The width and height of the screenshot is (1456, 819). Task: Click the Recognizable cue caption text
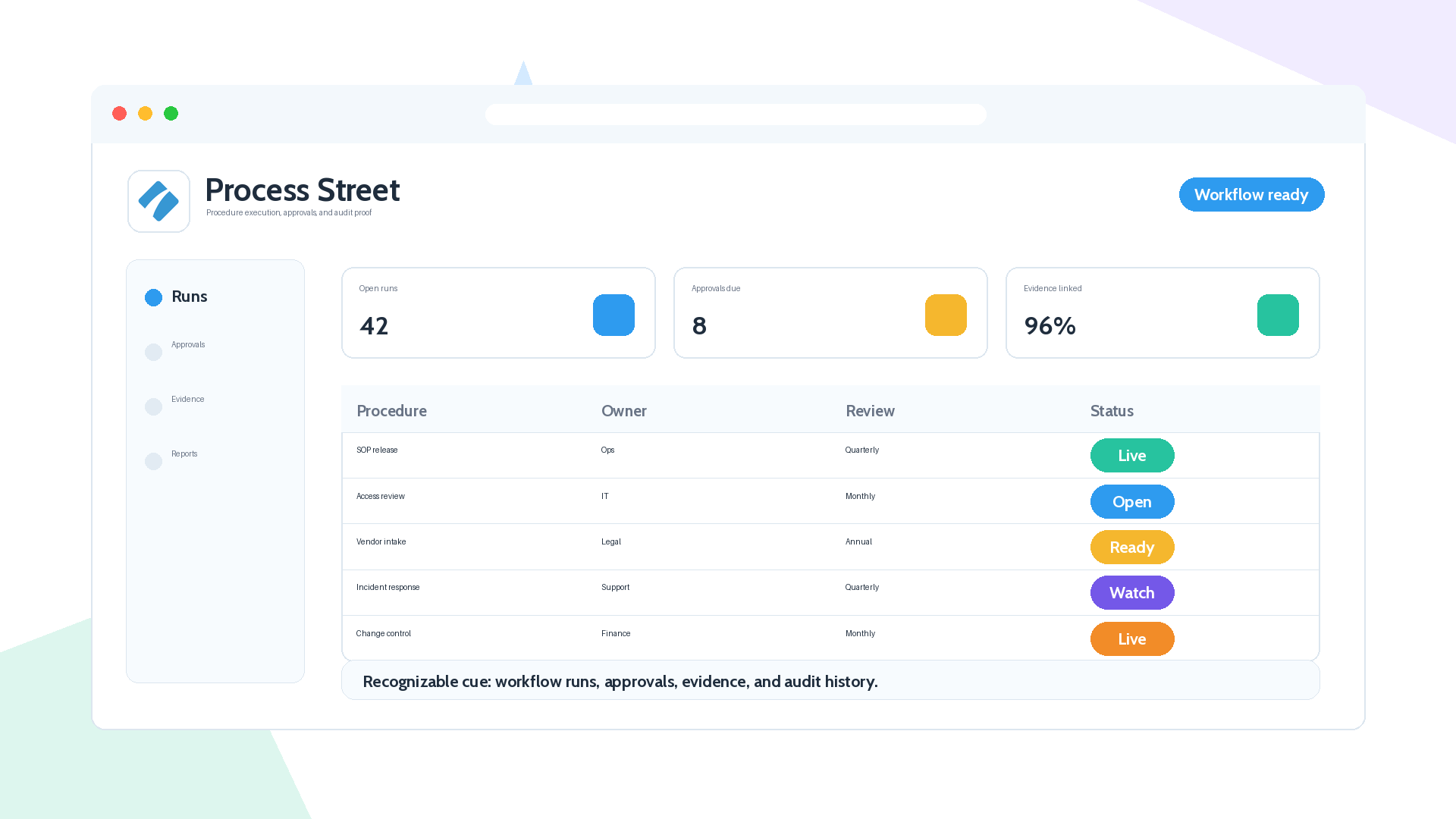[x=620, y=681]
